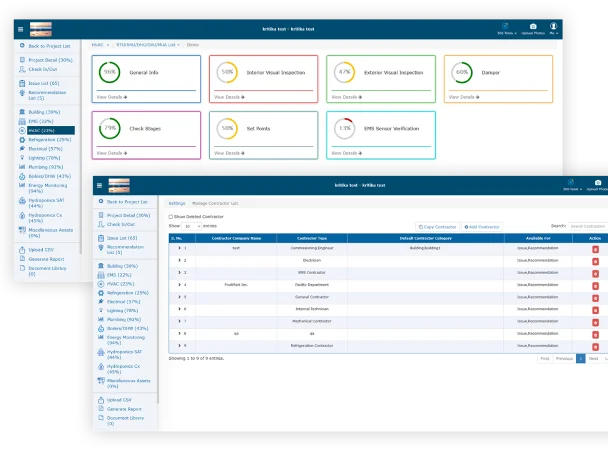
Task: Click the camera icon in front window header
Action: (x=598, y=182)
